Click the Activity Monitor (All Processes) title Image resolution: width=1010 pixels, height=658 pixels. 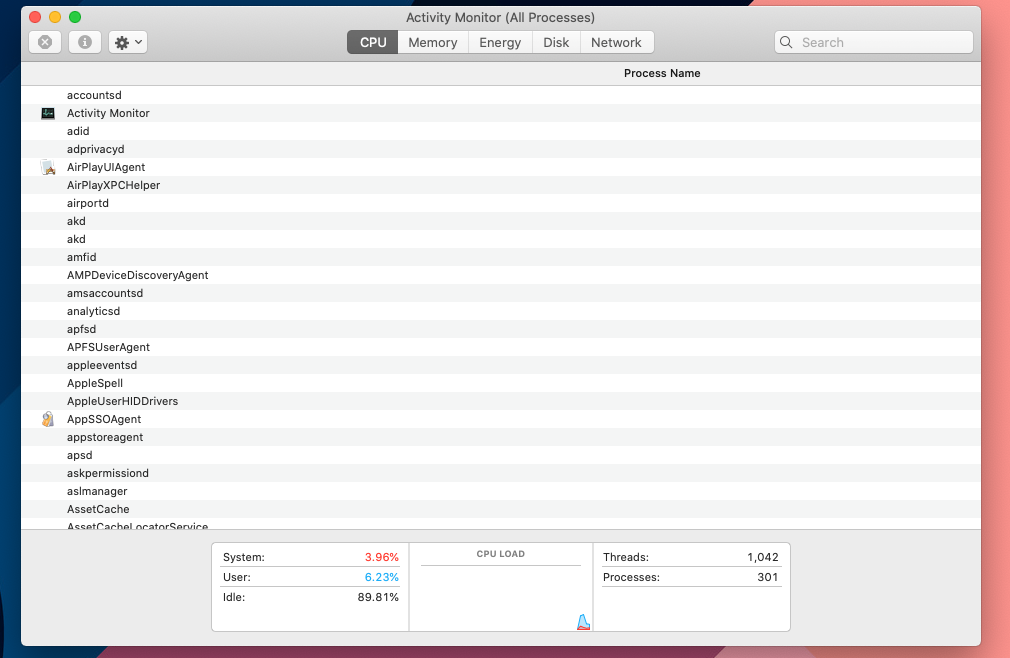(500, 18)
